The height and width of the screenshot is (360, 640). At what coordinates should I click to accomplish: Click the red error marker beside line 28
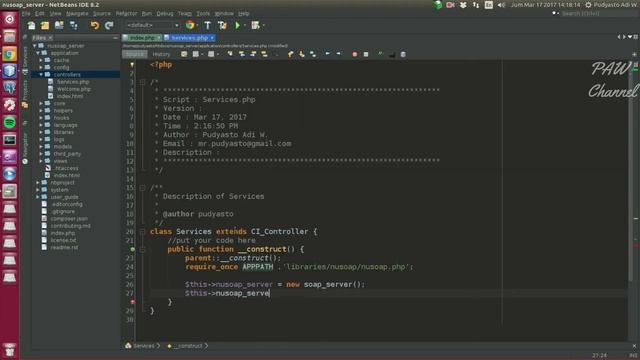coord(132,302)
